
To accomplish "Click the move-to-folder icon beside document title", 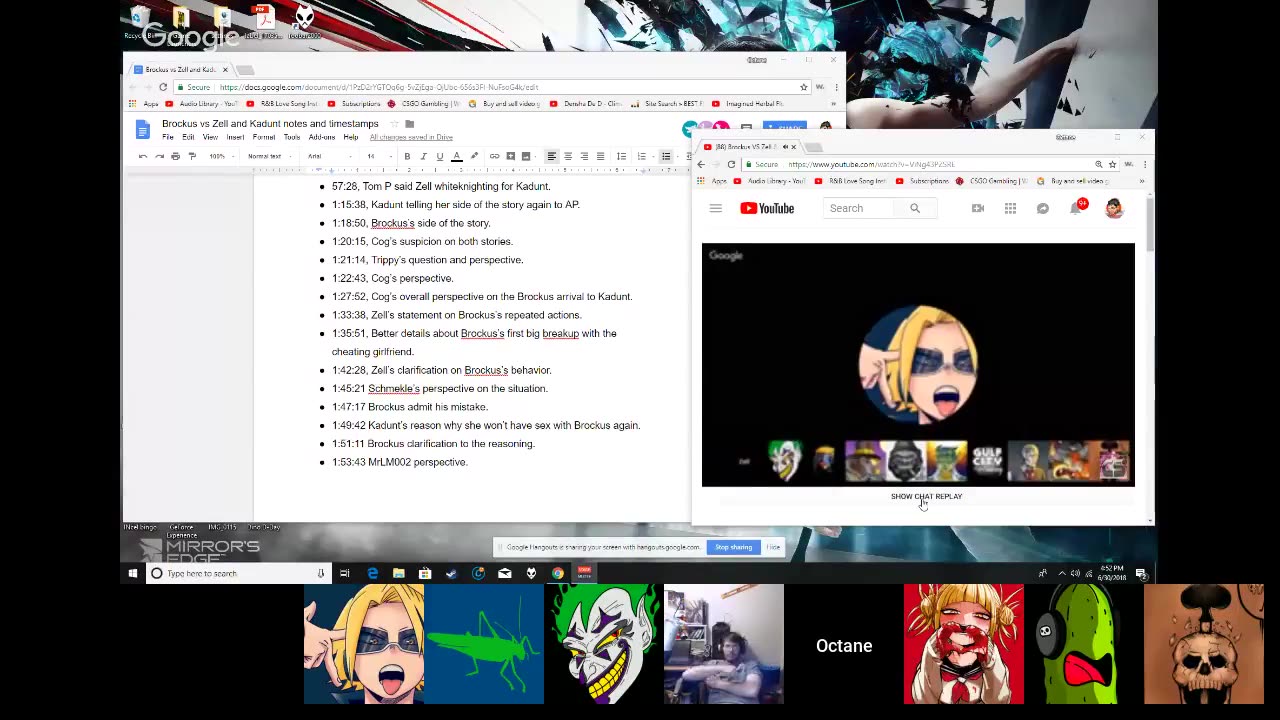I will click(409, 124).
